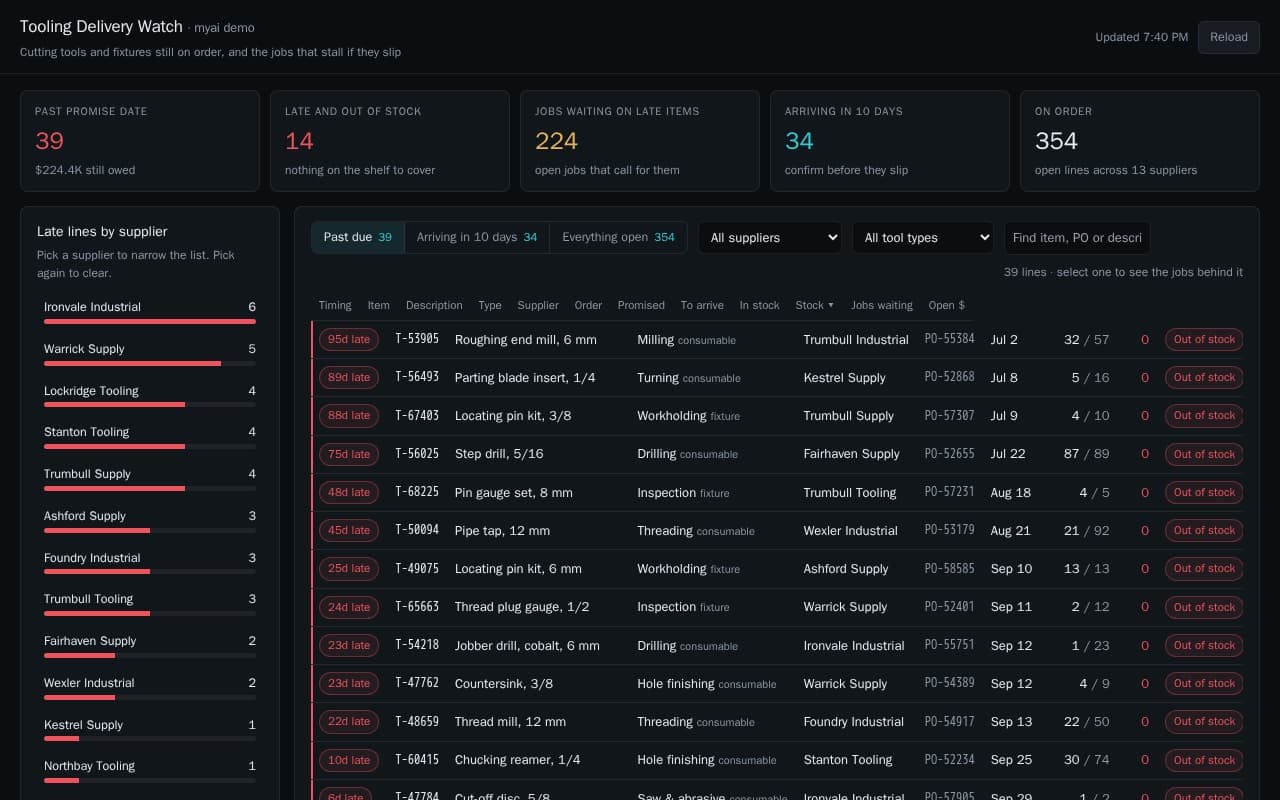Select Trumbull Supply in supplier list
Image resolution: width=1280 pixels, height=800 pixels.
[x=150, y=480]
